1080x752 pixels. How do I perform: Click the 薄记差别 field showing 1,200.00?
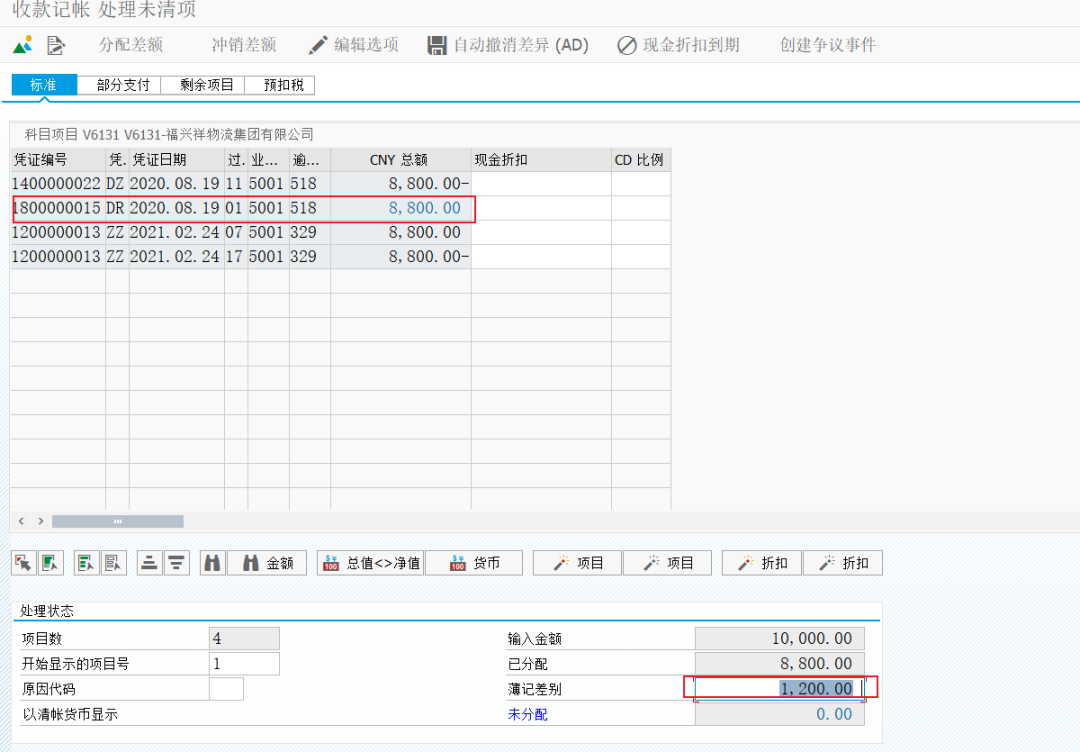[780, 689]
